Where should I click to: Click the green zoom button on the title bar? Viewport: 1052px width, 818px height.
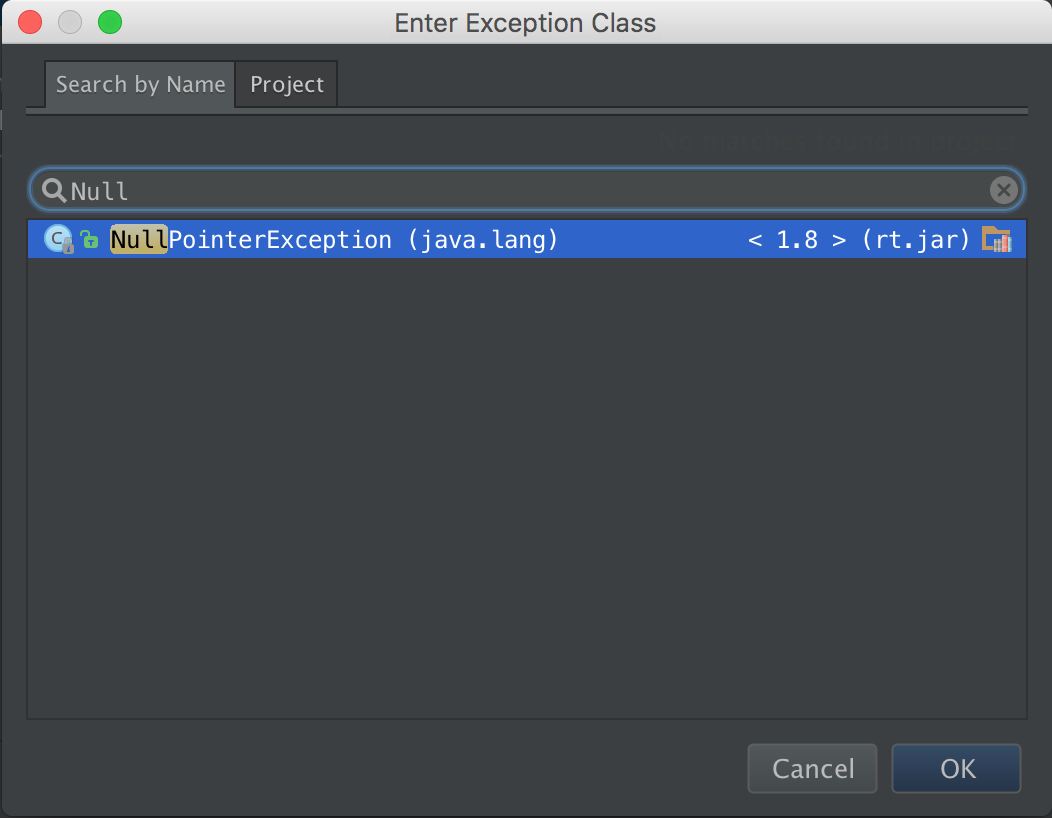[110, 22]
